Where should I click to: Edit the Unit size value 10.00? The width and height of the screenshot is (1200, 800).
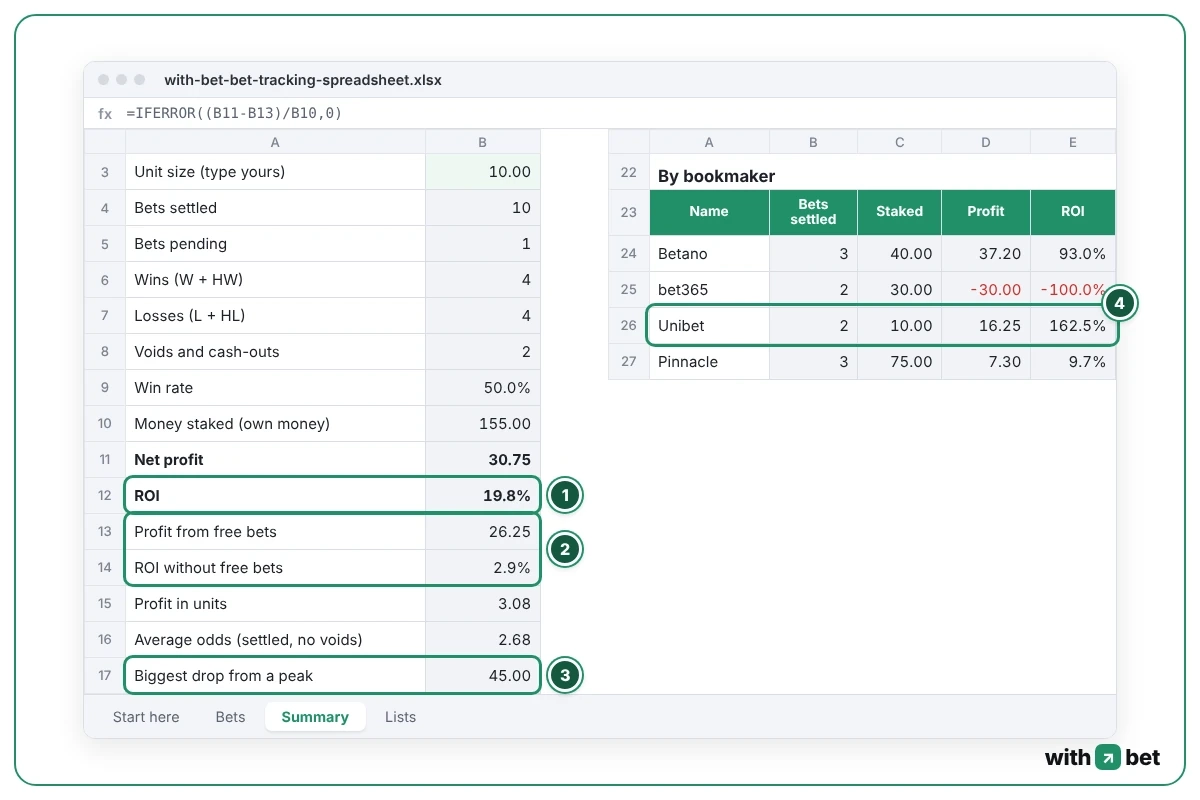tap(483, 172)
